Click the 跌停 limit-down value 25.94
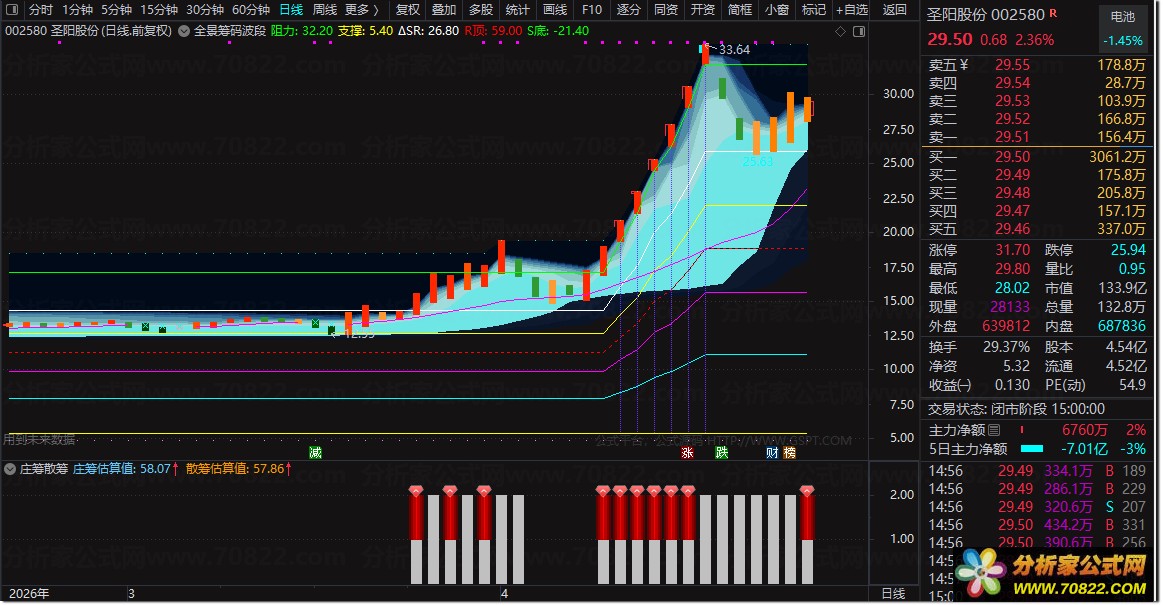This screenshot has width=1163, height=605. point(1128,250)
